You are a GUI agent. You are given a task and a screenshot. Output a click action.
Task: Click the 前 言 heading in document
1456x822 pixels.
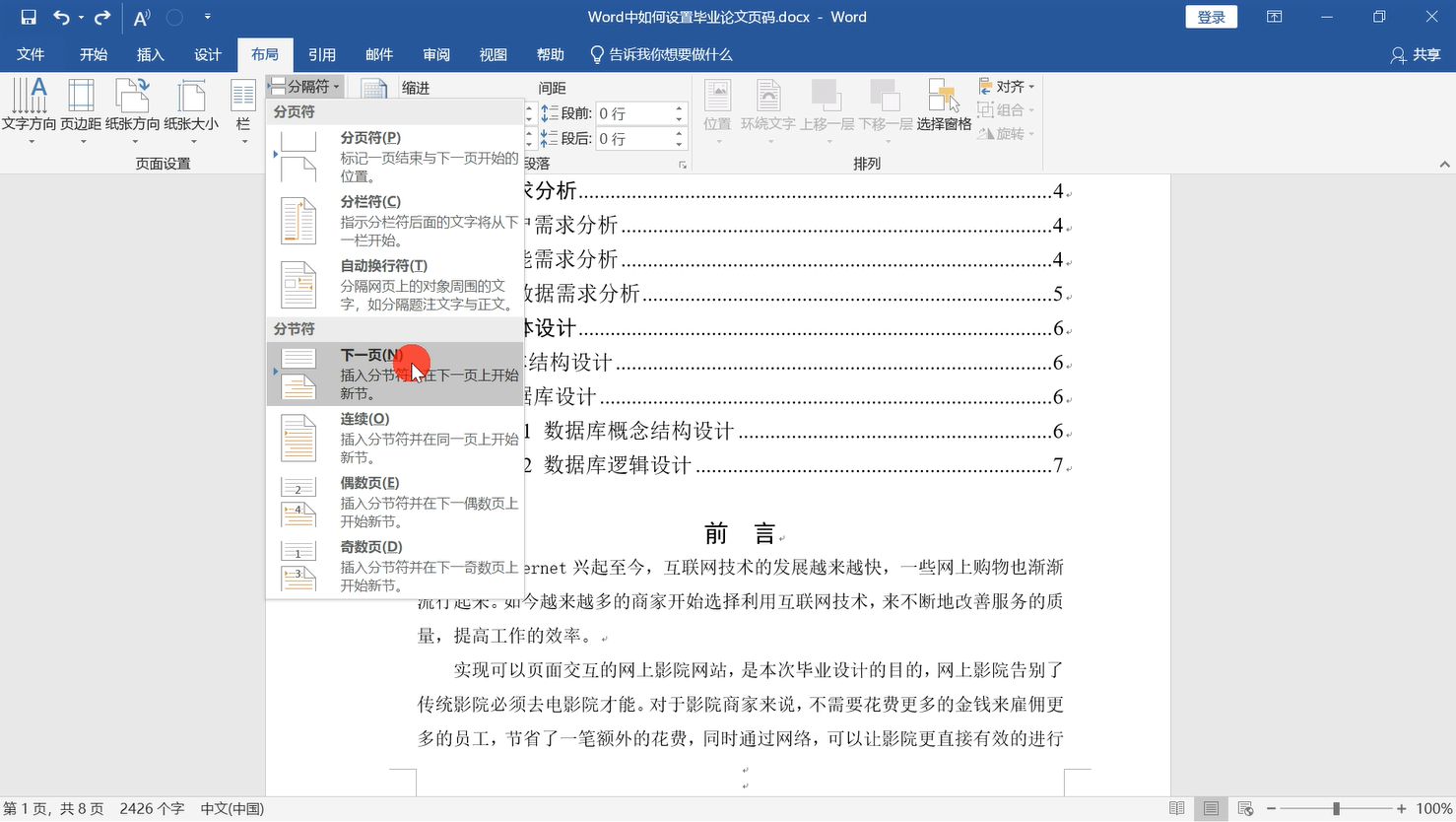coord(741,533)
